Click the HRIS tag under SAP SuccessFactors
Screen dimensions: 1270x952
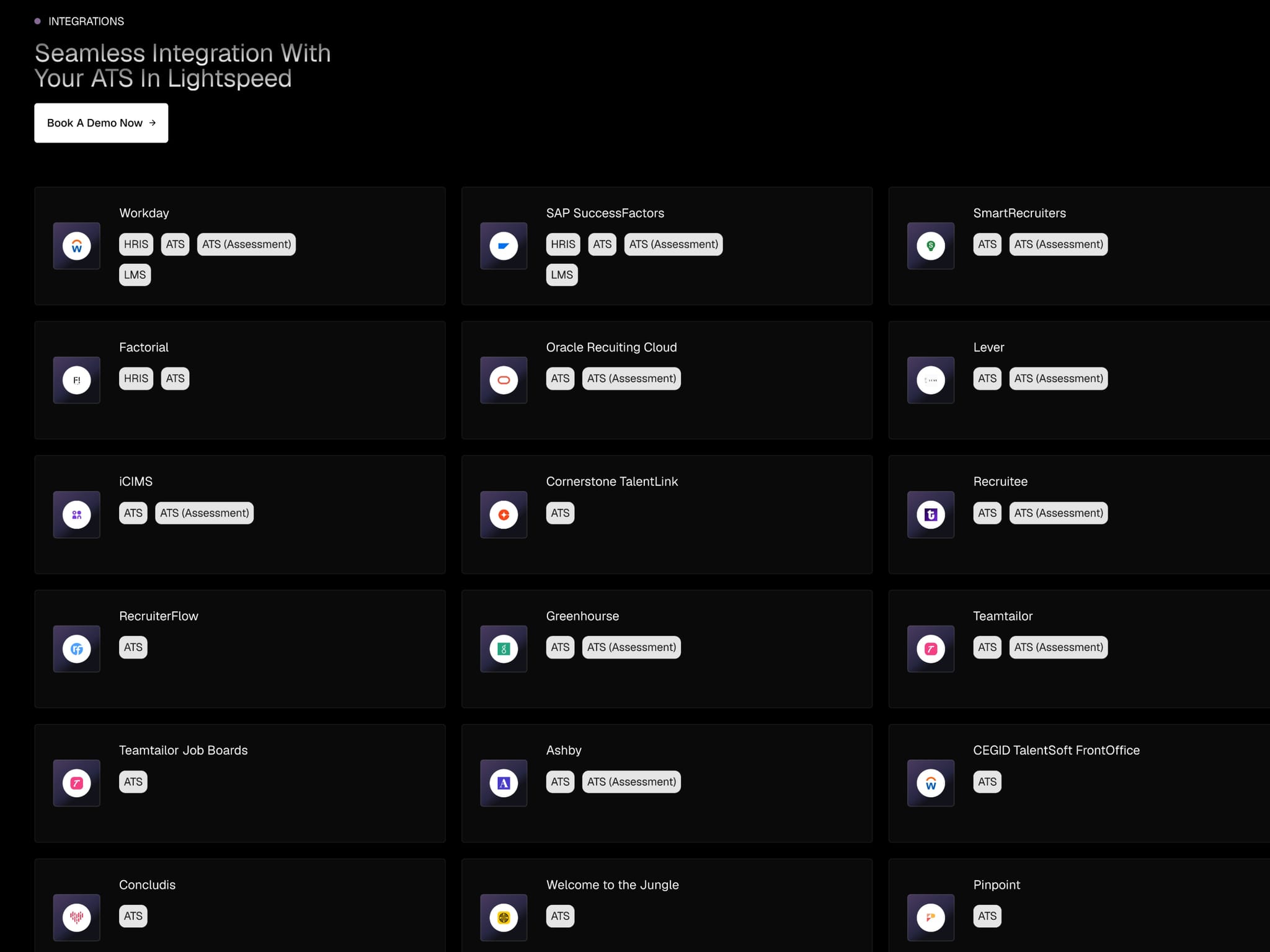[563, 244]
